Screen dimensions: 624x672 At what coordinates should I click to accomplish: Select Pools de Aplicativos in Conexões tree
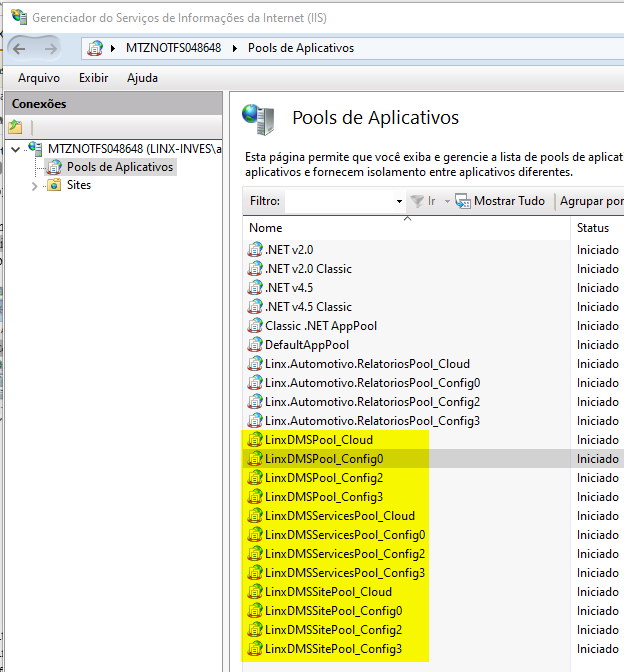point(120,167)
